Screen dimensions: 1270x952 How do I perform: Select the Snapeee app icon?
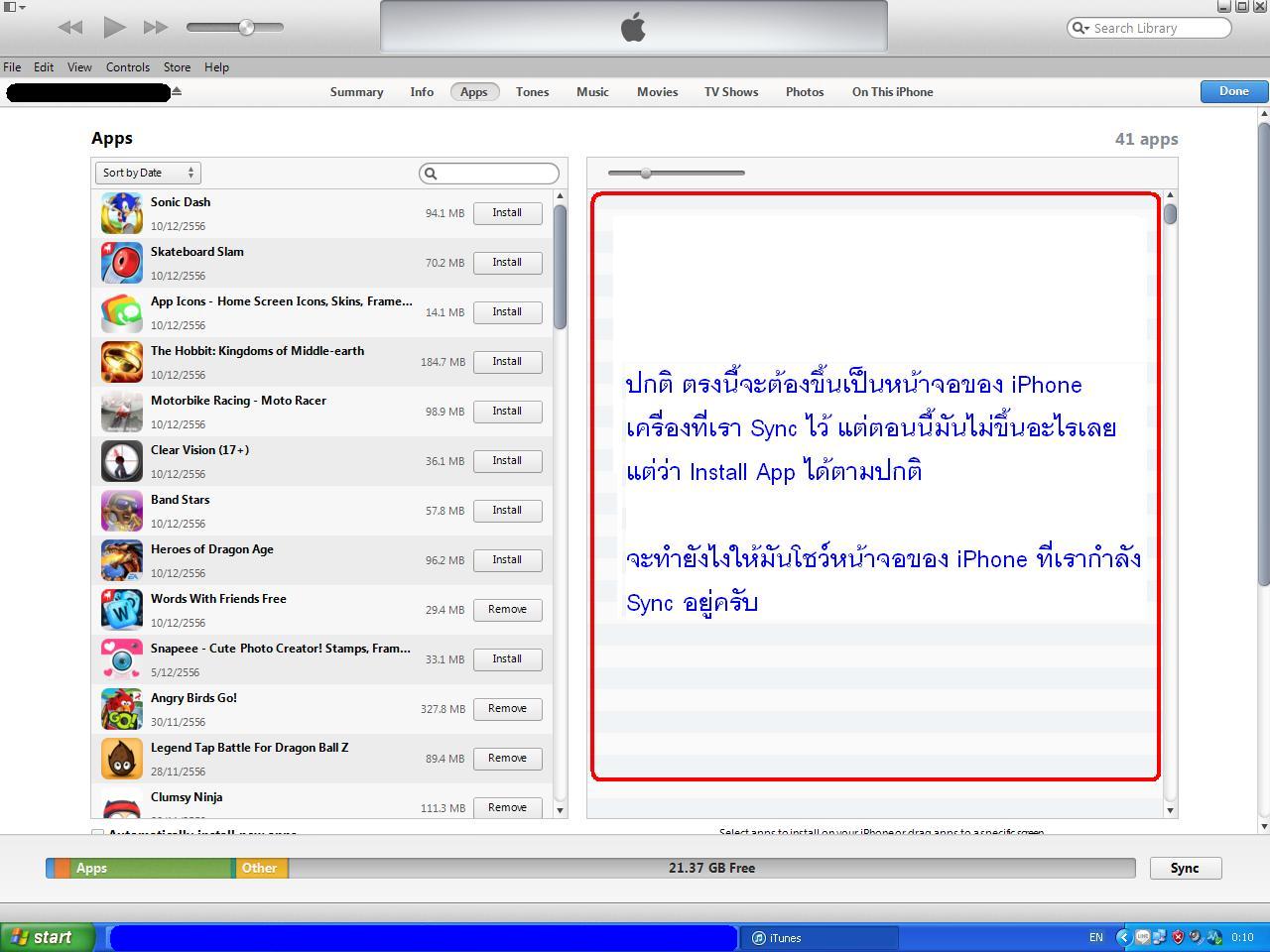pyautogui.click(x=121, y=659)
